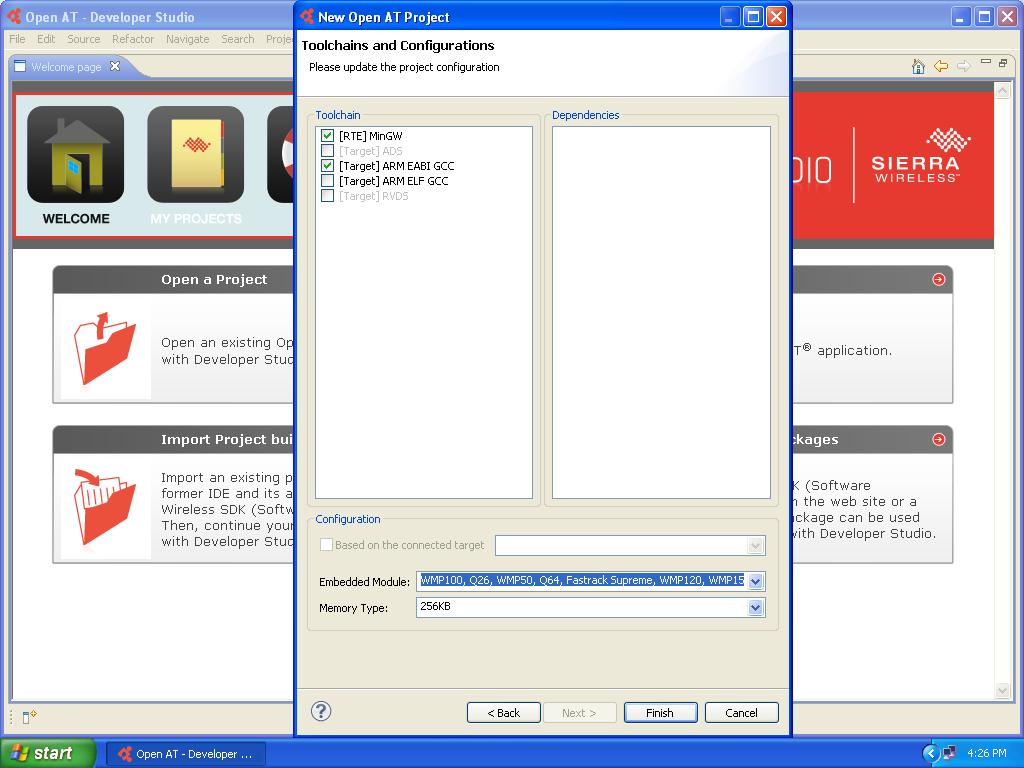The image size is (1024, 768).
Task: Click the Import Project folder icon
Action: click(104, 506)
